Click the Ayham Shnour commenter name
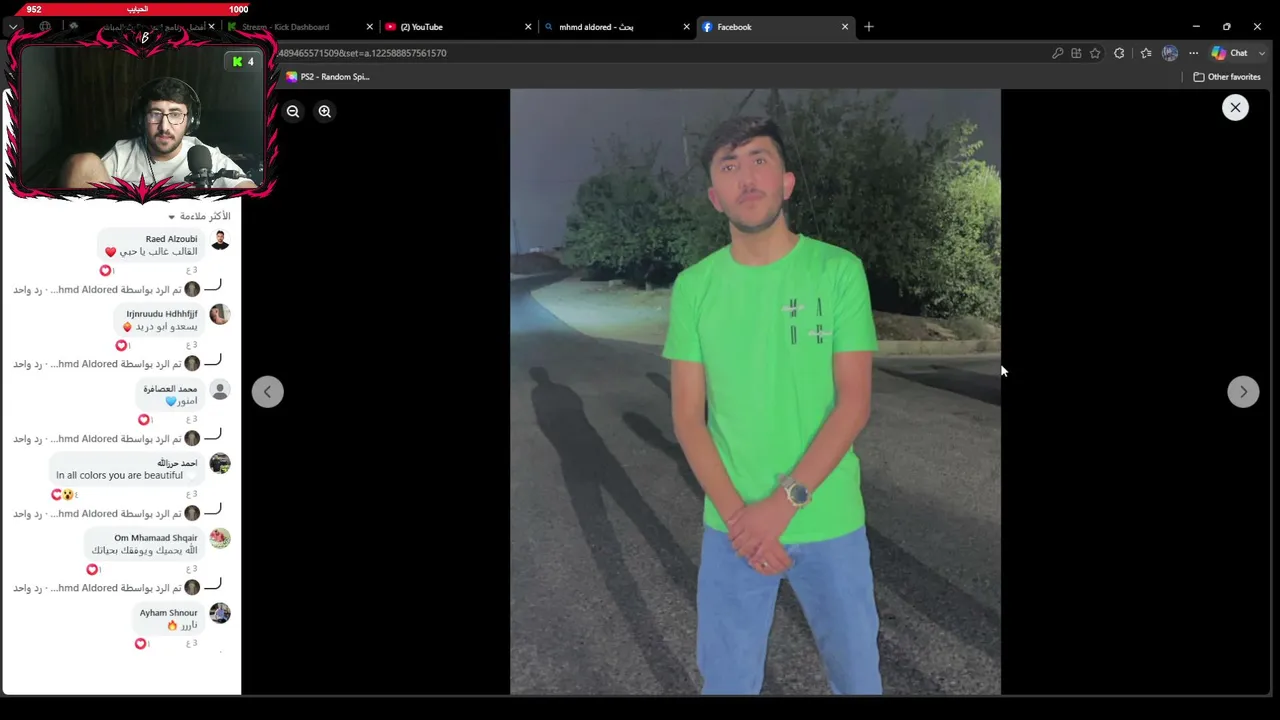The image size is (1280, 720). [x=169, y=613]
